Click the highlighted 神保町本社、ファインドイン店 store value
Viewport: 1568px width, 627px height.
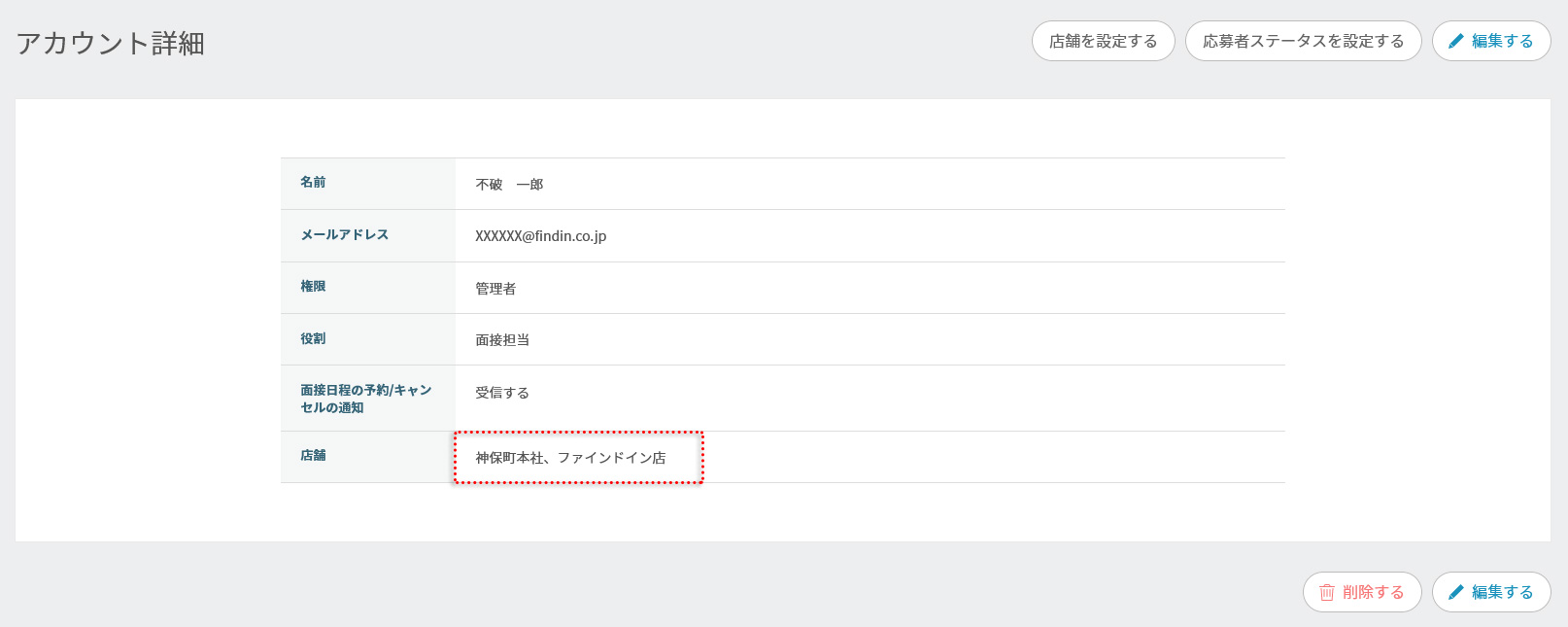point(570,458)
